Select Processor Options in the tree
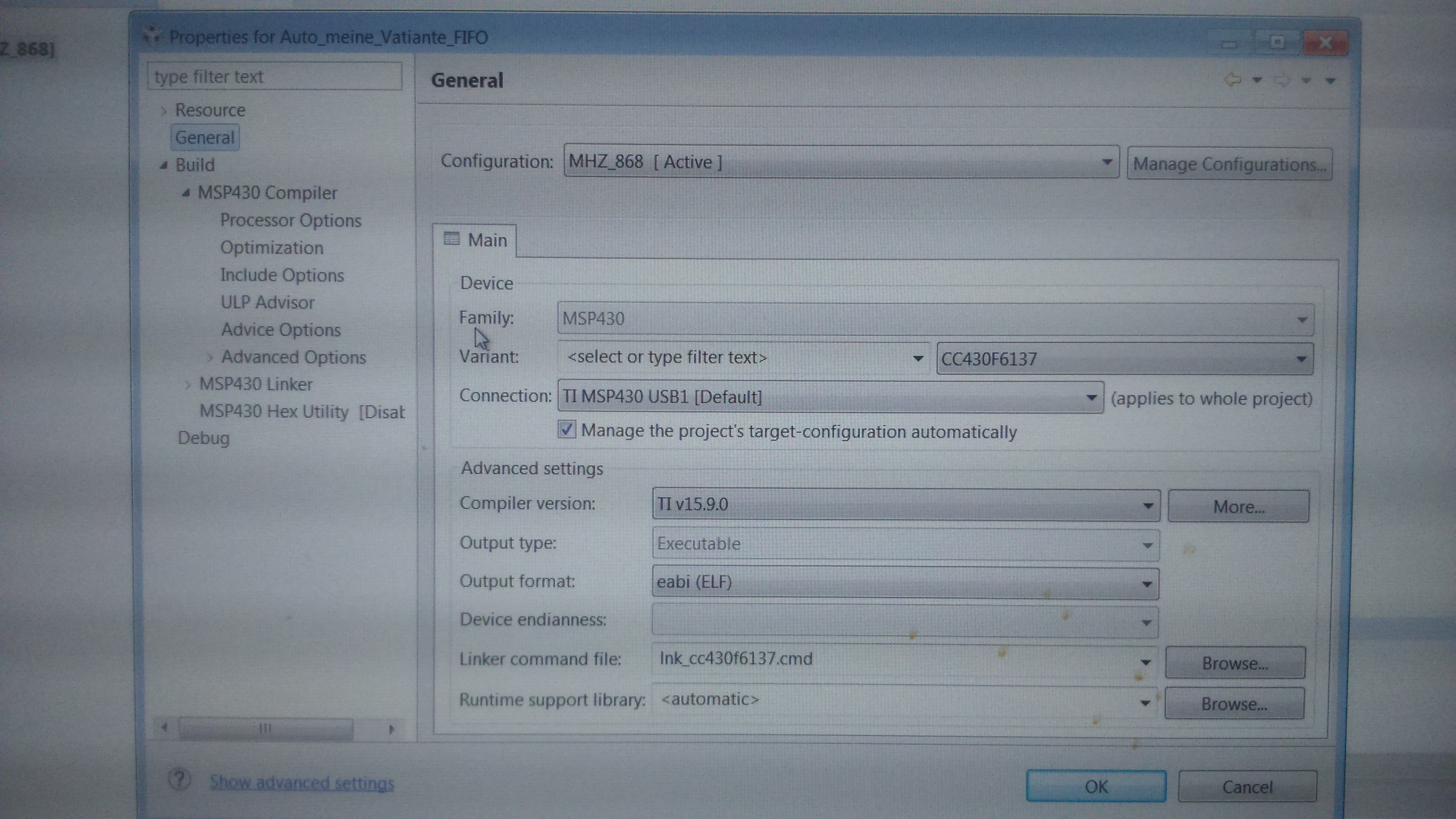The image size is (1456, 819). tap(290, 220)
